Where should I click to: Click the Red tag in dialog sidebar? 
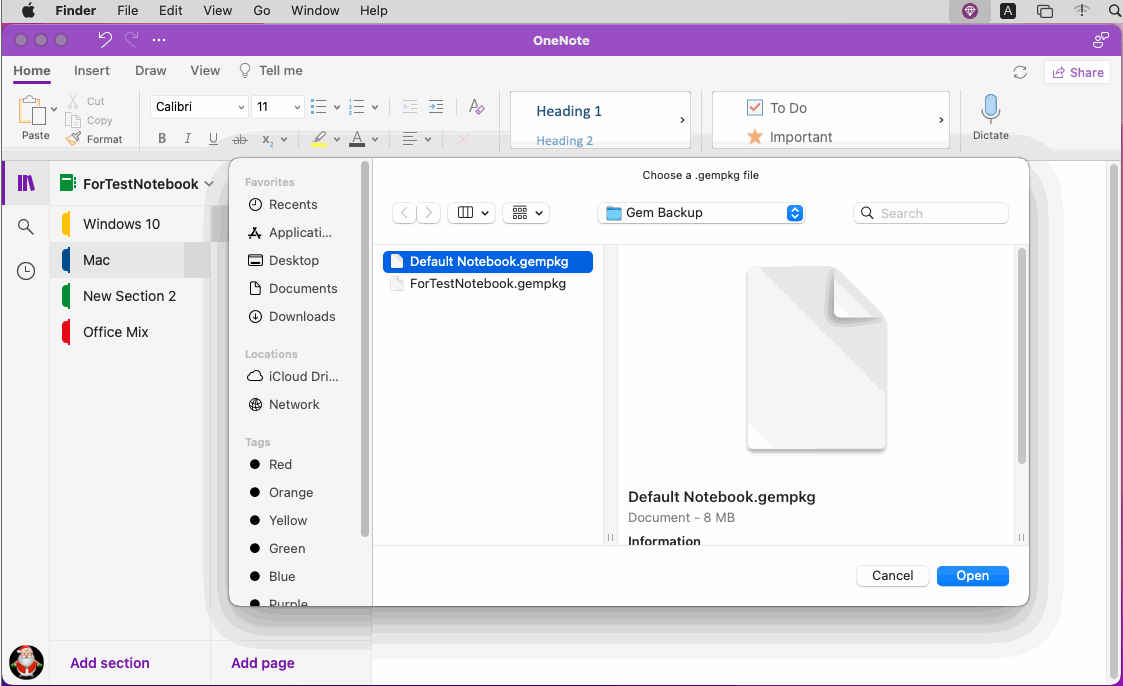pos(280,465)
